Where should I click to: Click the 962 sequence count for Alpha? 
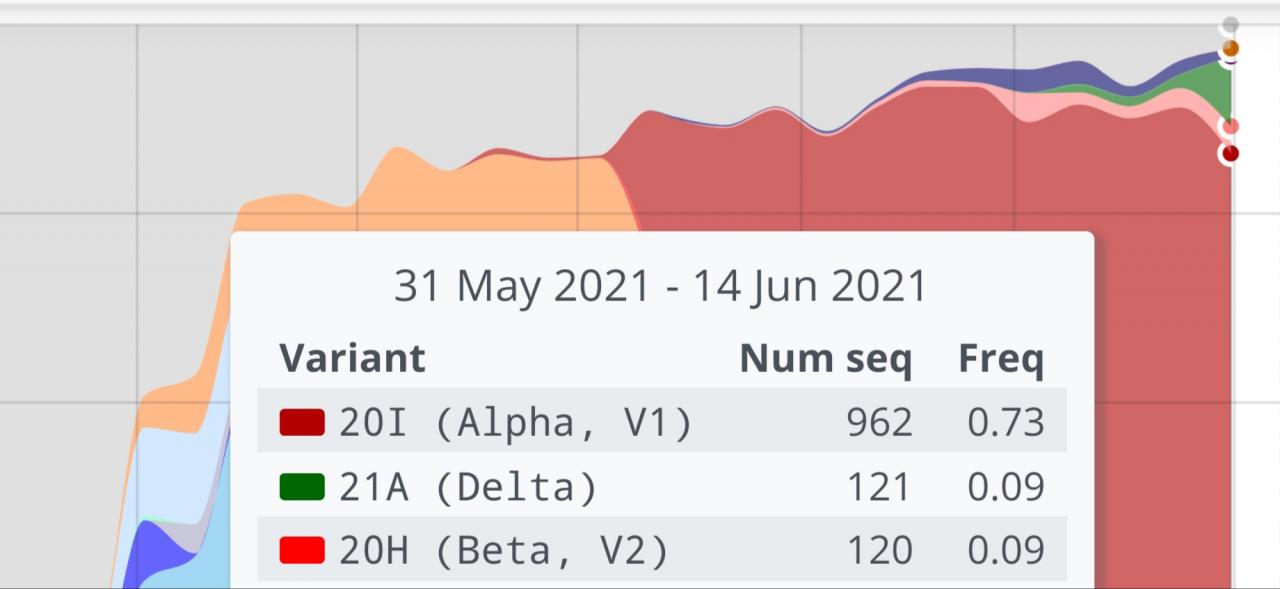coord(879,423)
